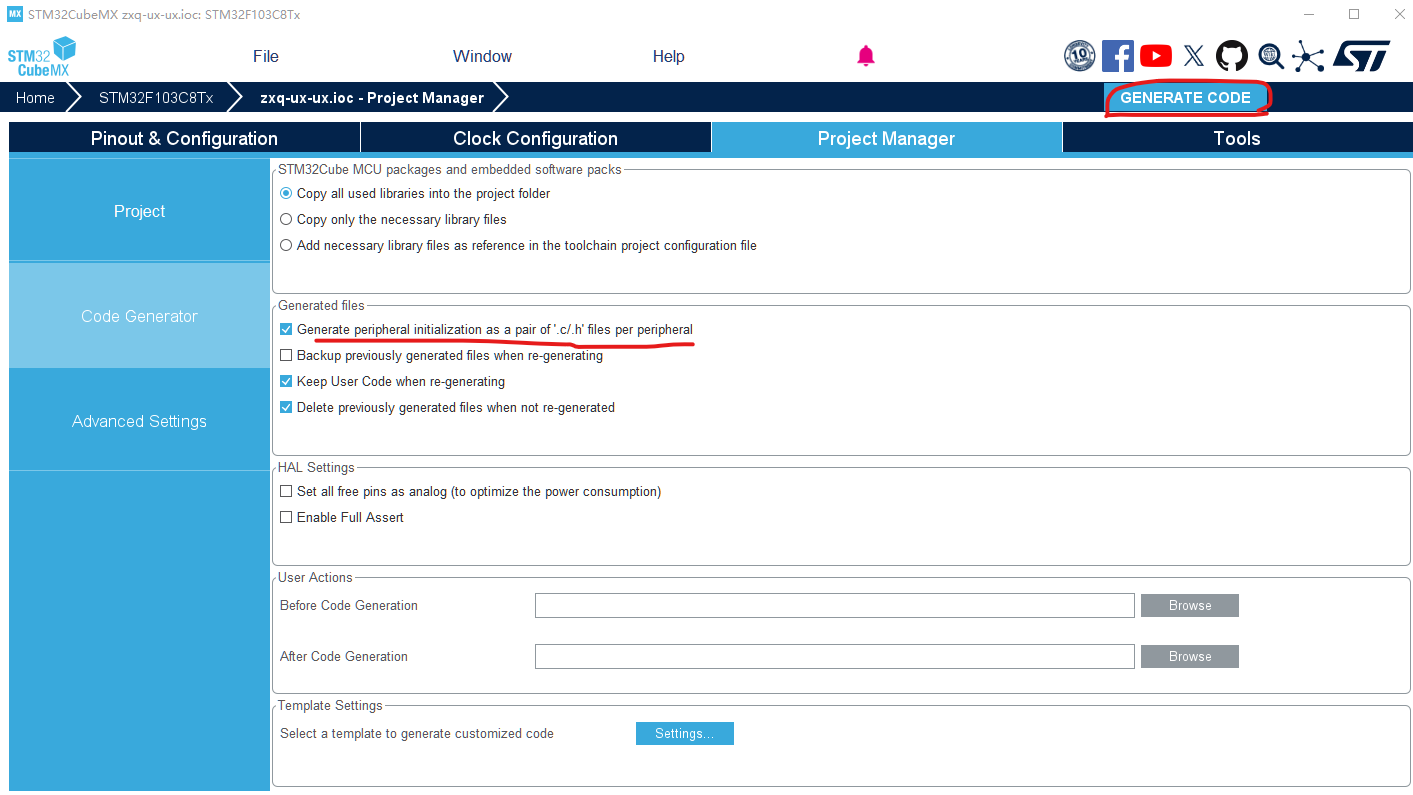Close the STM32CubeMX window

(1398, 14)
